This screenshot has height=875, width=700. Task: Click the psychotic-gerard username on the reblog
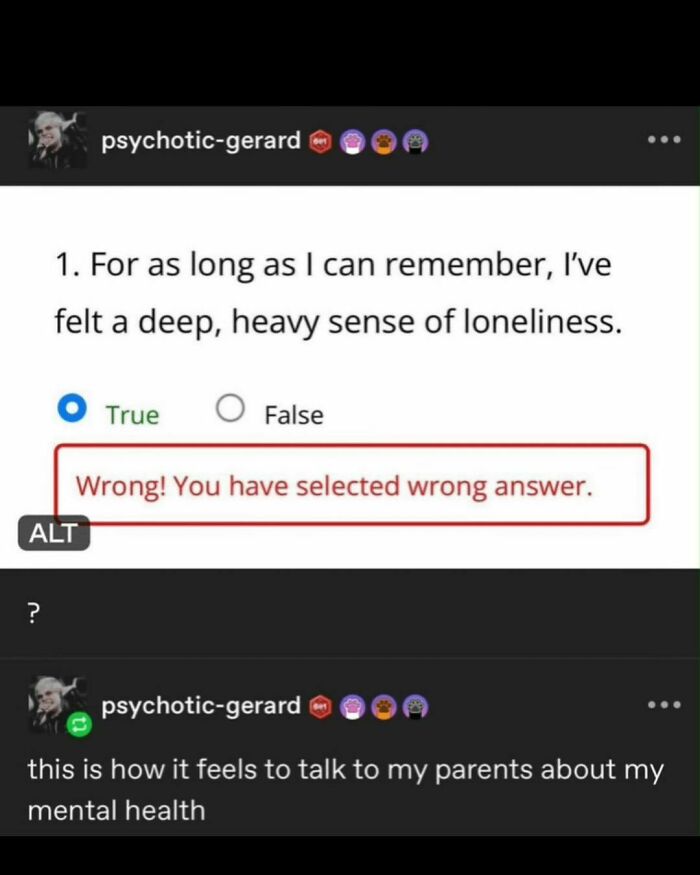pyautogui.click(x=200, y=707)
